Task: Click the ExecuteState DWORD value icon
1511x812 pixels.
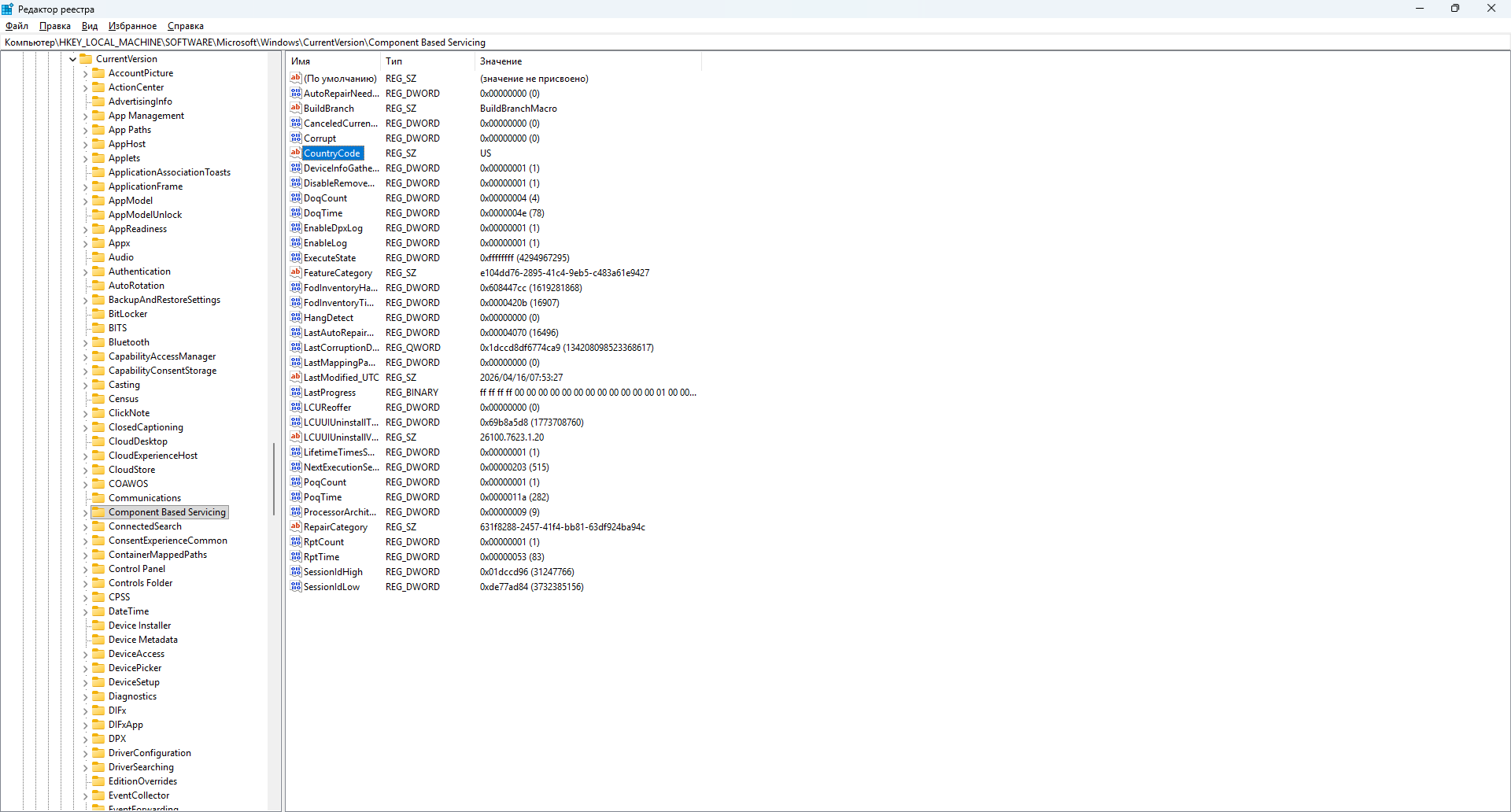Action: point(296,257)
